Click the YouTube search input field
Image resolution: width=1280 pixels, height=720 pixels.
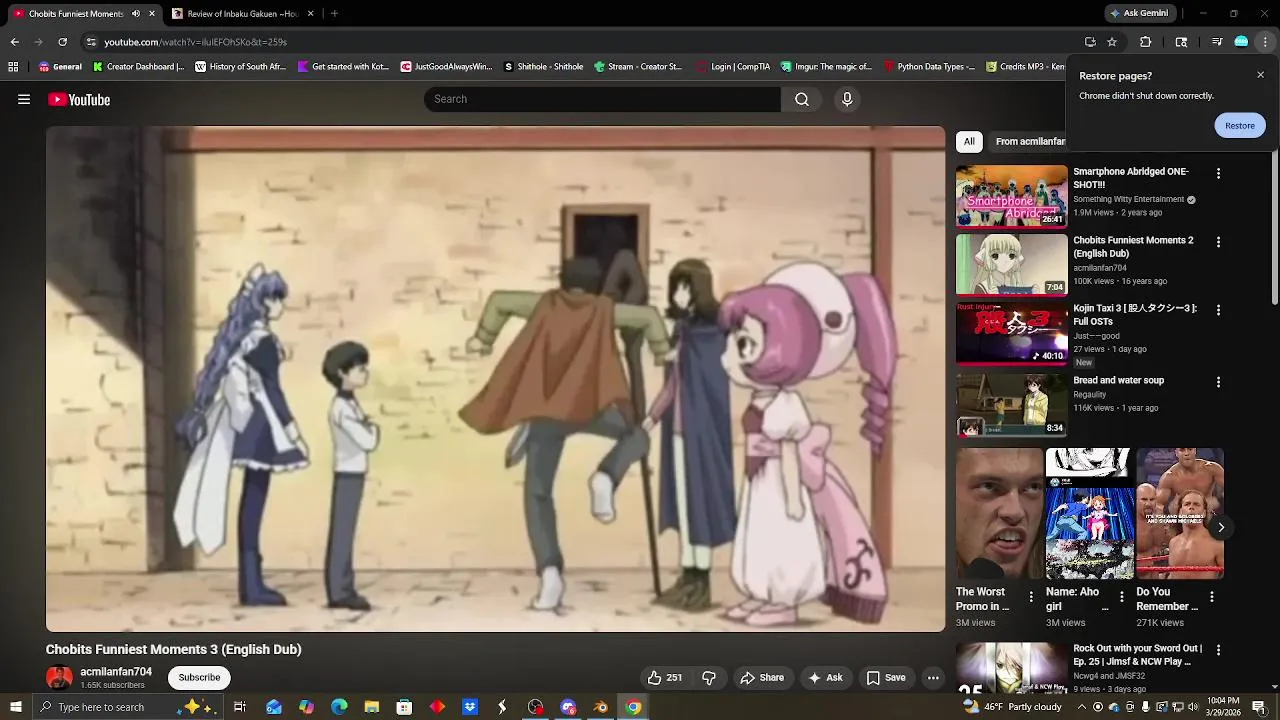[x=602, y=99]
